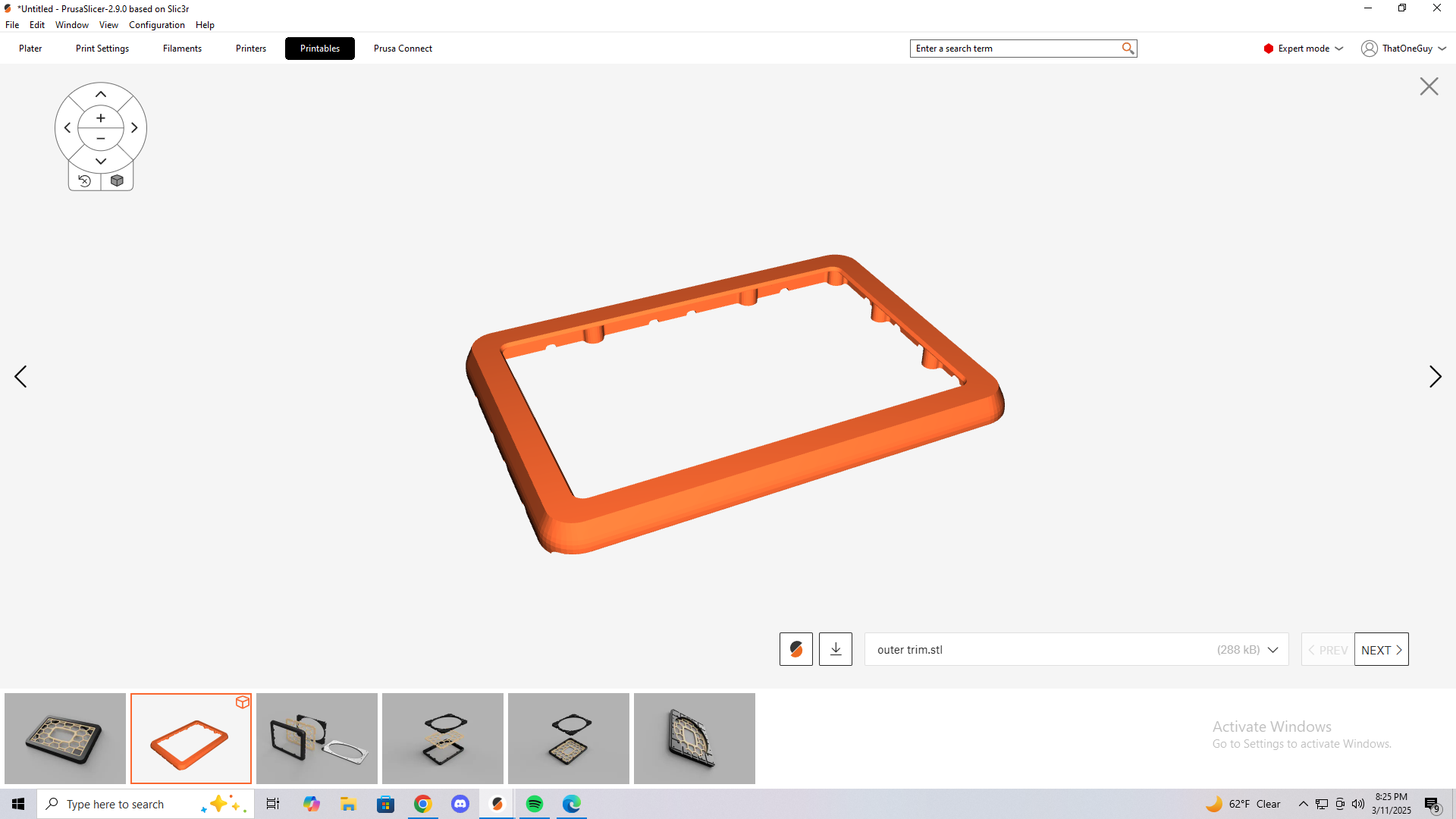Screen dimensions: 1456x819
Task: Open Microsoft Edge from the taskbar
Action: point(571,804)
